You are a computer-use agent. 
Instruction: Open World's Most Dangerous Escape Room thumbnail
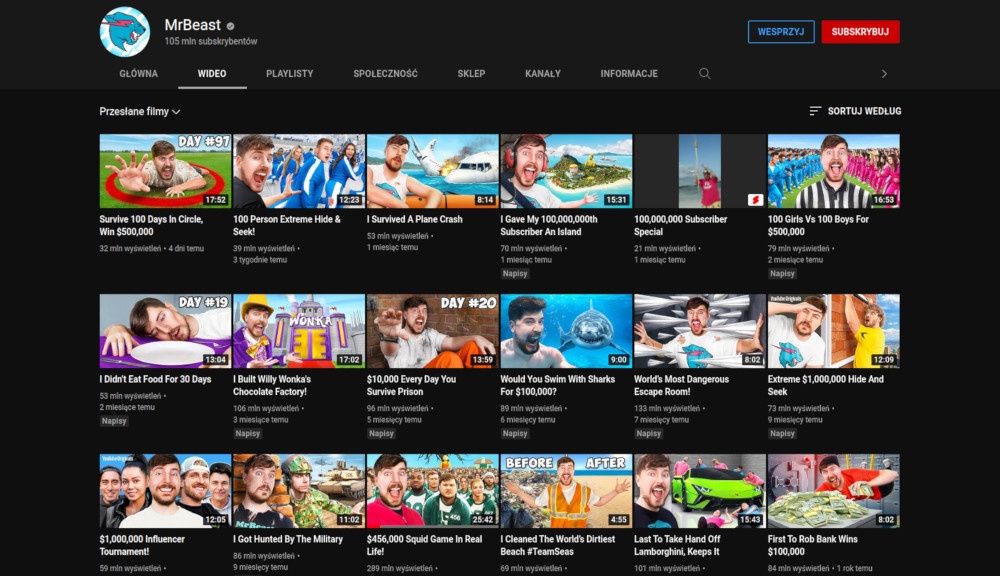[x=700, y=331]
